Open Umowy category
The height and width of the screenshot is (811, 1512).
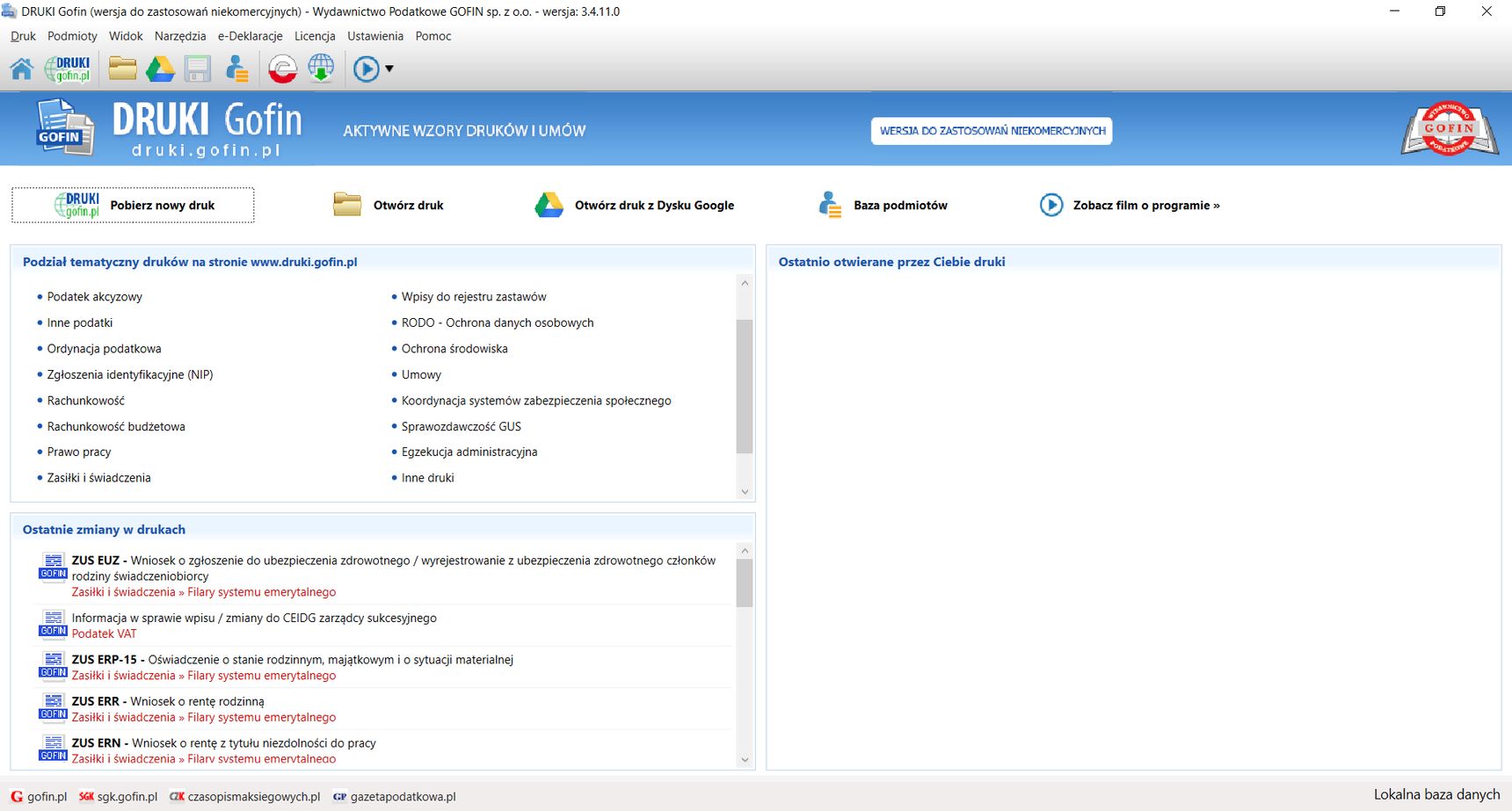[x=421, y=374]
